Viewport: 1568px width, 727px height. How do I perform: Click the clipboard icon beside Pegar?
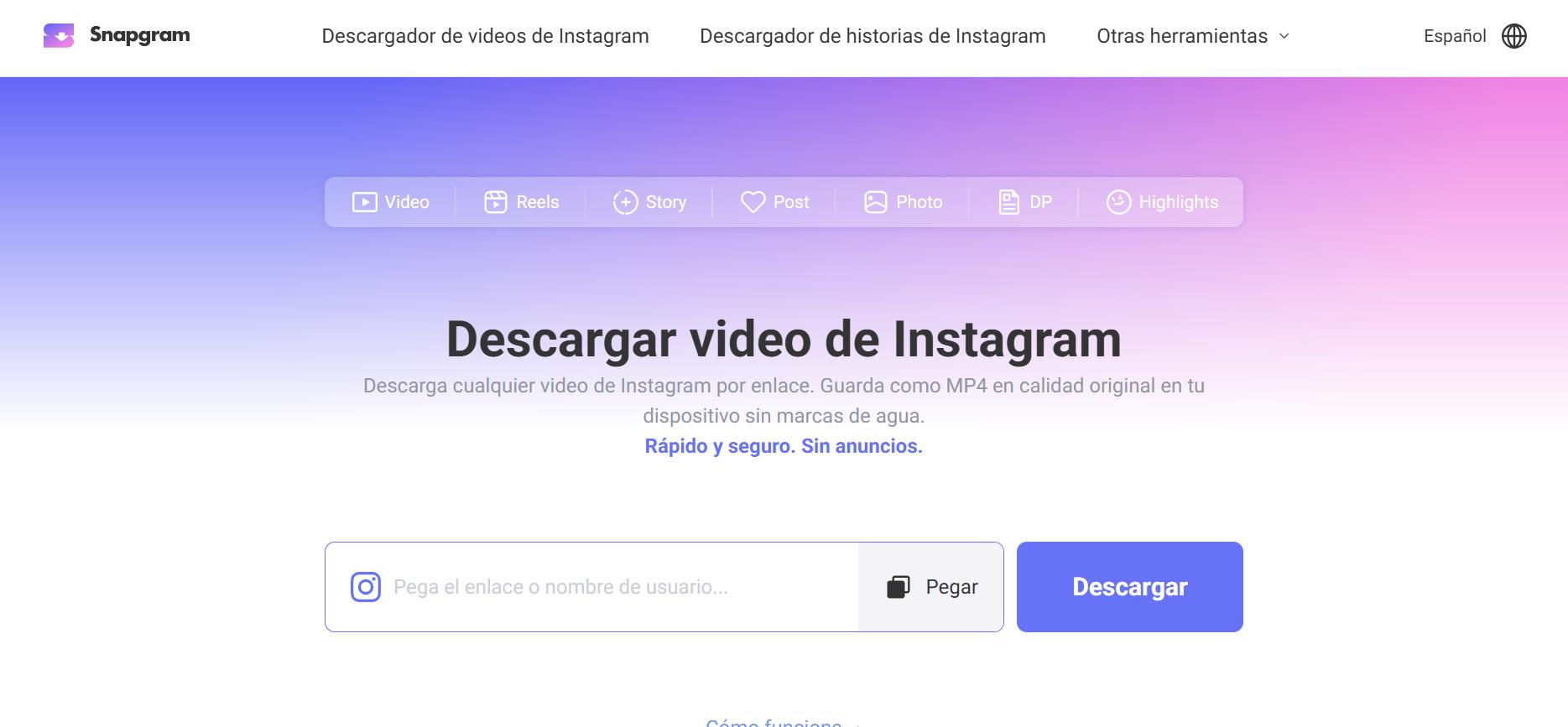coord(899,587)
